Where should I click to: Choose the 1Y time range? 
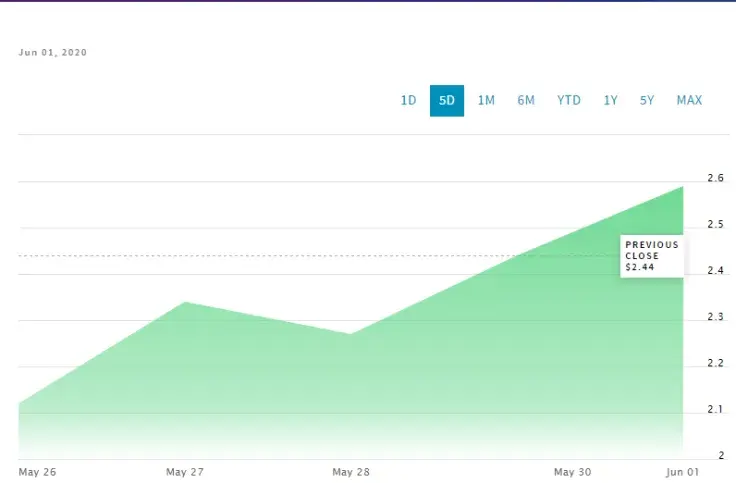tap(610, 100)
